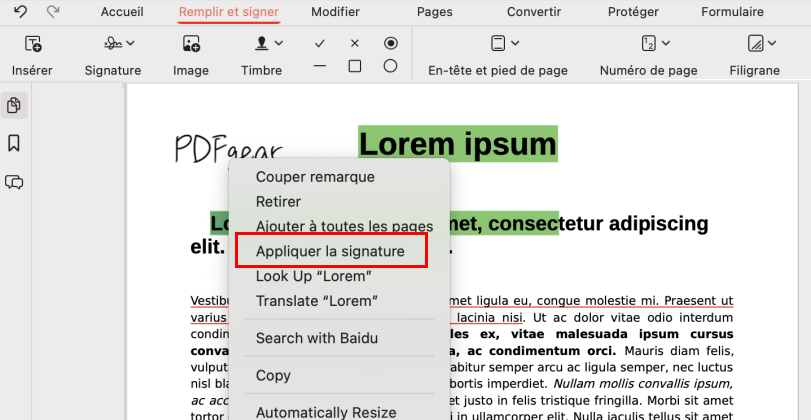The height and width of the screenshot is (420, 811).
Task: Click the Numéro de page icon
Action: tap(648, 43)
